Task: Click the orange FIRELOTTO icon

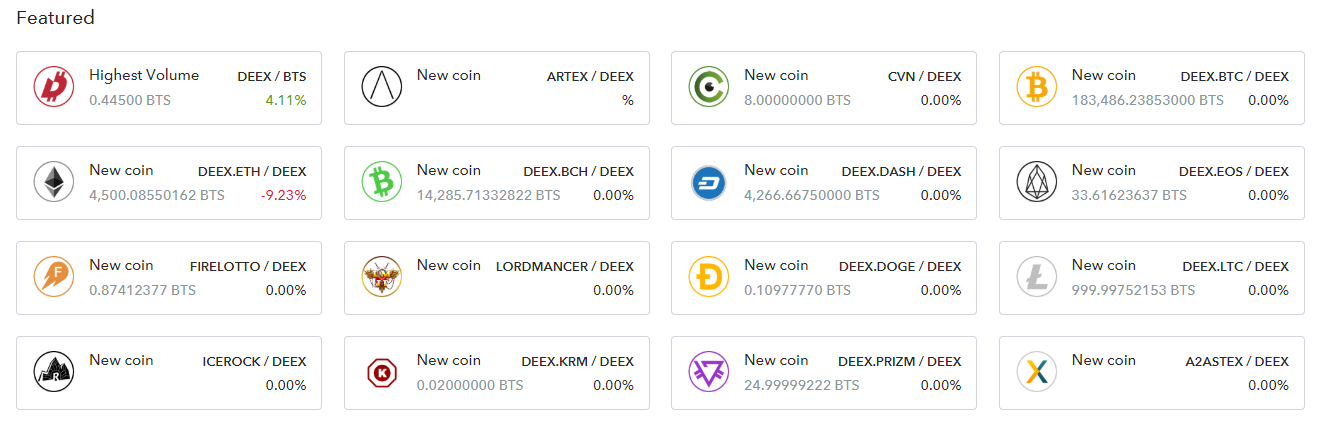Action: point(54,277)
